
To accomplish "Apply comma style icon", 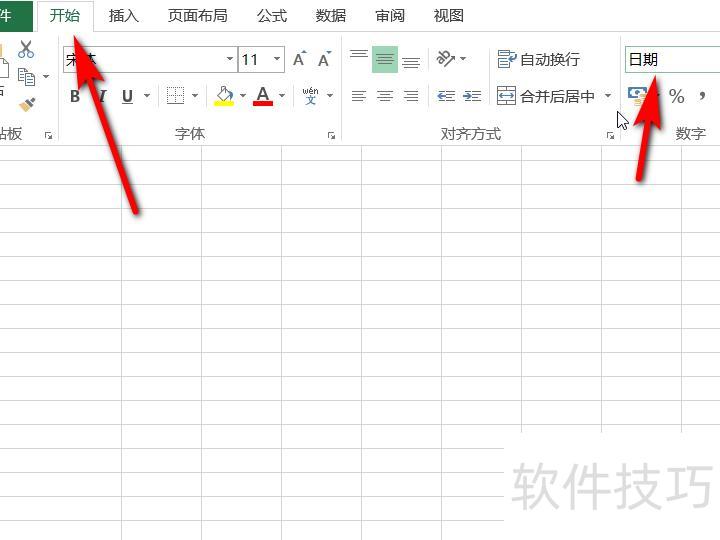I will pyautogui.click(x=702, y=96).
